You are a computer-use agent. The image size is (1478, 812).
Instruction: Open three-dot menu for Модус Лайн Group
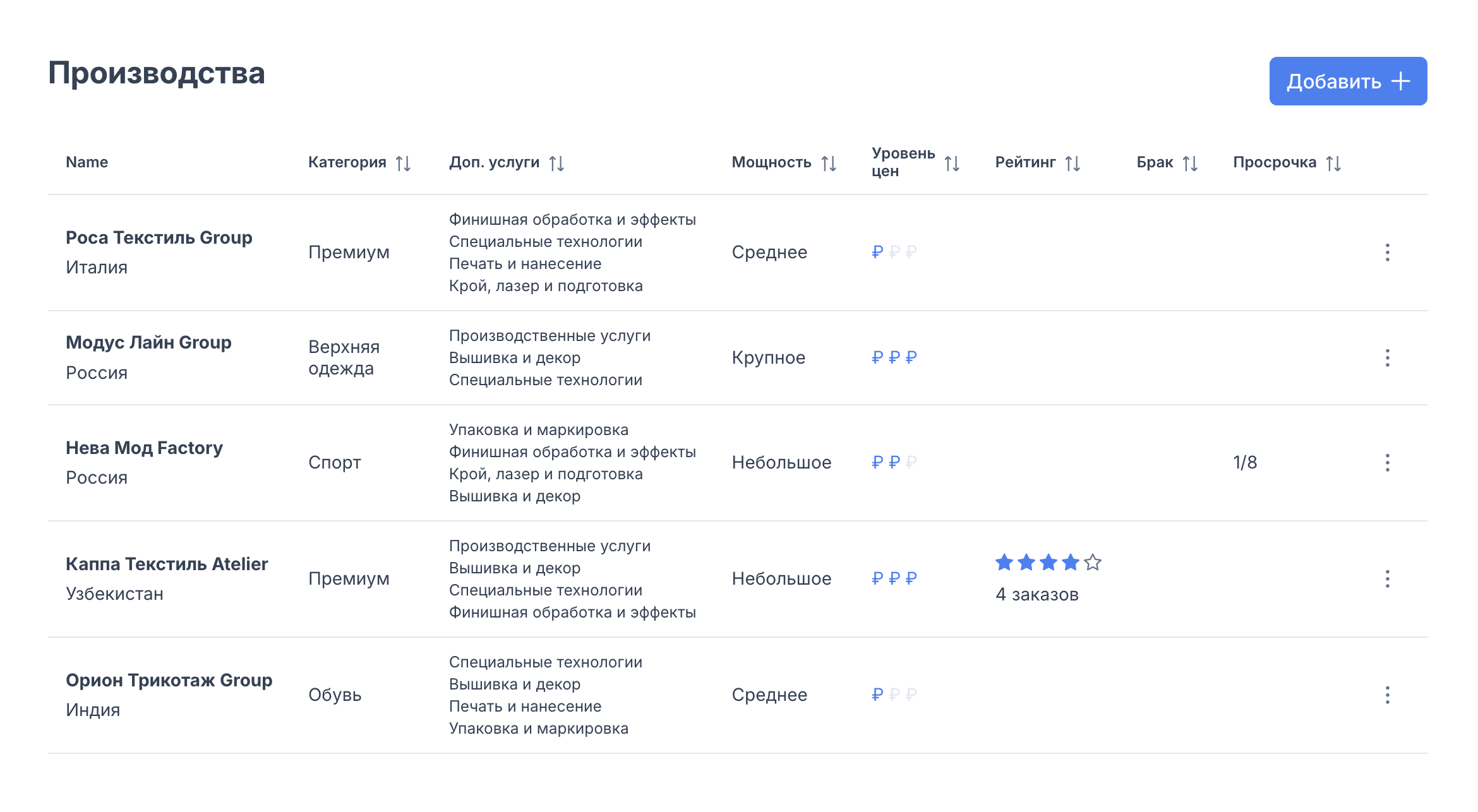[1387, 358]
